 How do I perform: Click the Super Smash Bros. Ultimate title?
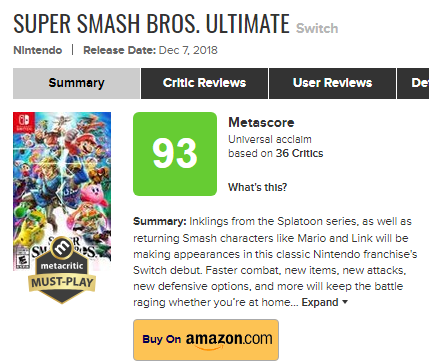pos(151,24)
